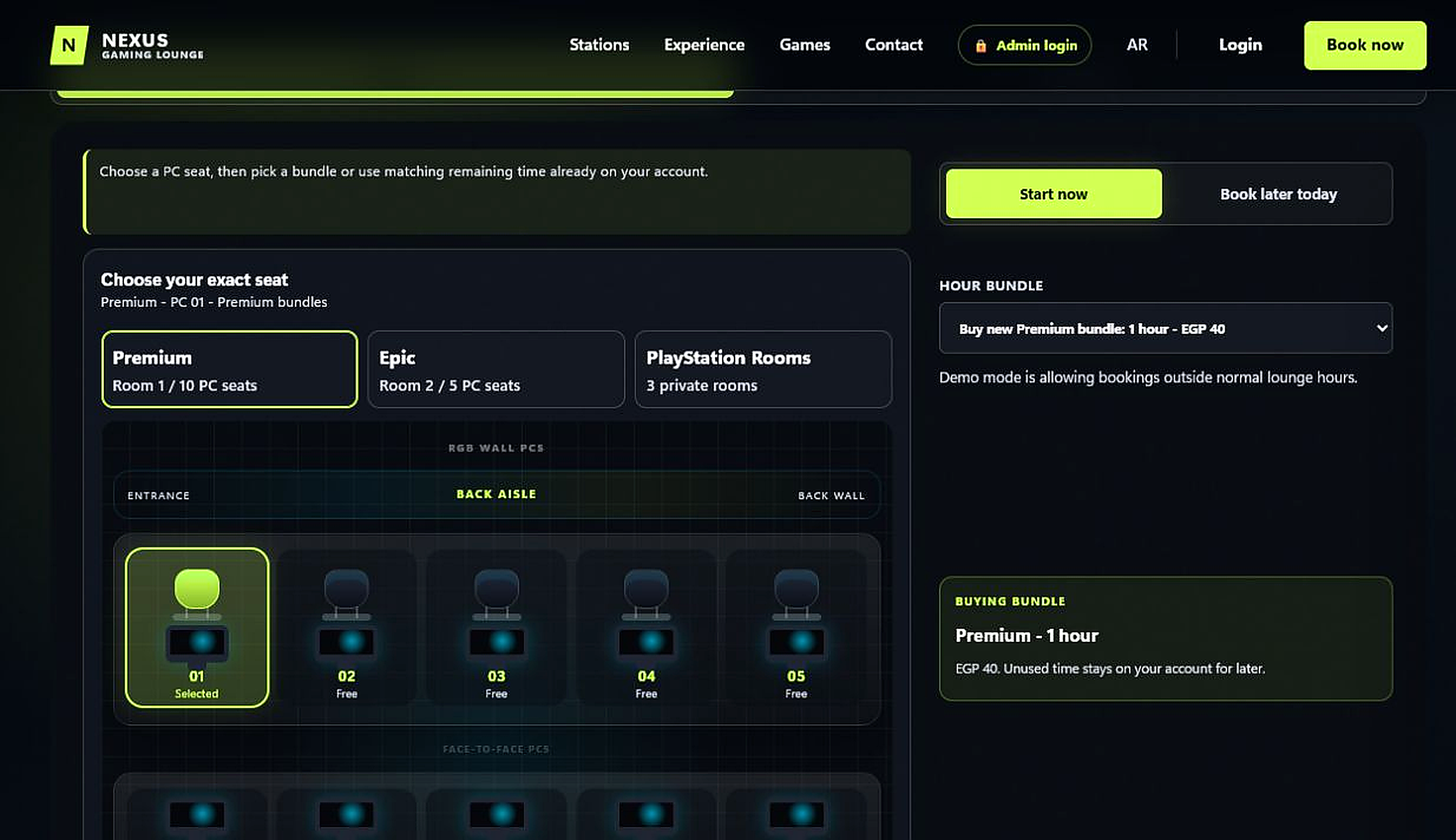Click the green progress bar under header
The image size is (1456, 840).
tap(395, 94)
